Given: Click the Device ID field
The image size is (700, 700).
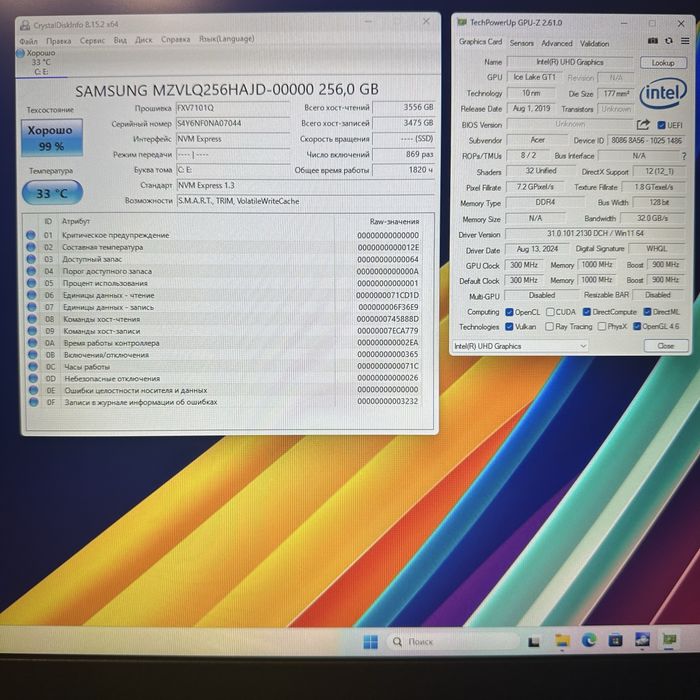Looking at the screenshot, I should [x=646, y=140].
